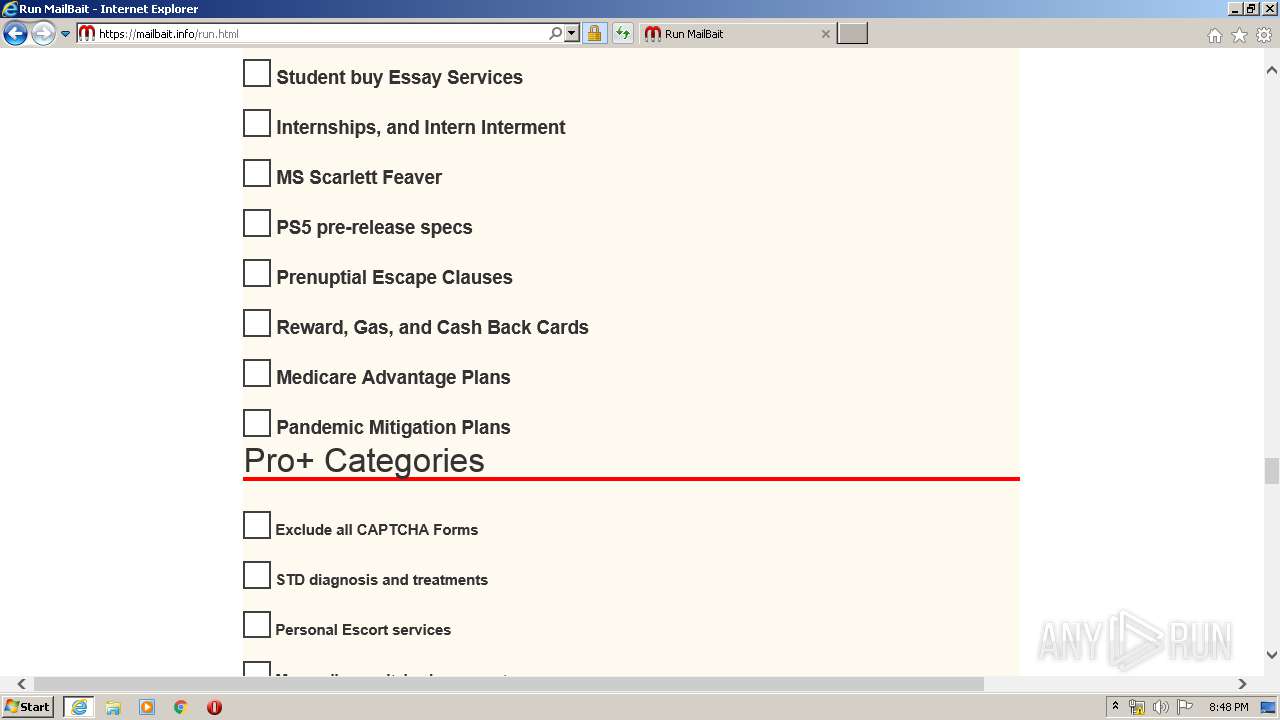Viewport: 1280px width, 720px height.
Task: Check Personal Escort services
Action: (x=257, y=625)
